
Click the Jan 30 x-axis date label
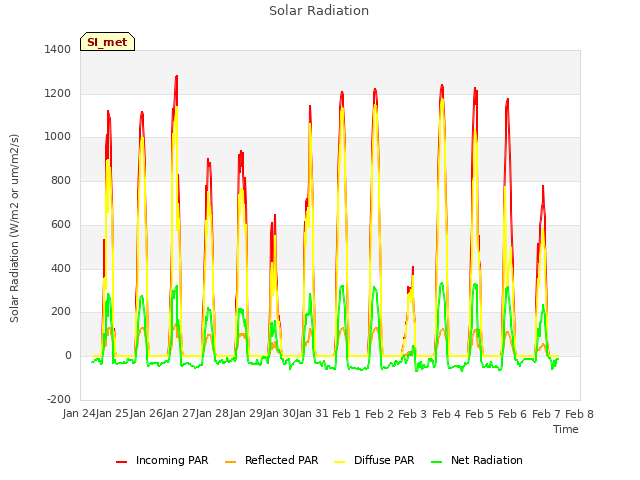279,413
